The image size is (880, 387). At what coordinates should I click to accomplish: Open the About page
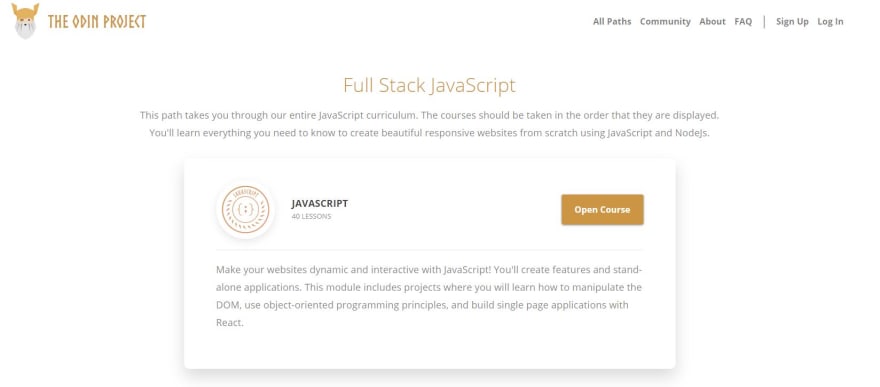712,21
